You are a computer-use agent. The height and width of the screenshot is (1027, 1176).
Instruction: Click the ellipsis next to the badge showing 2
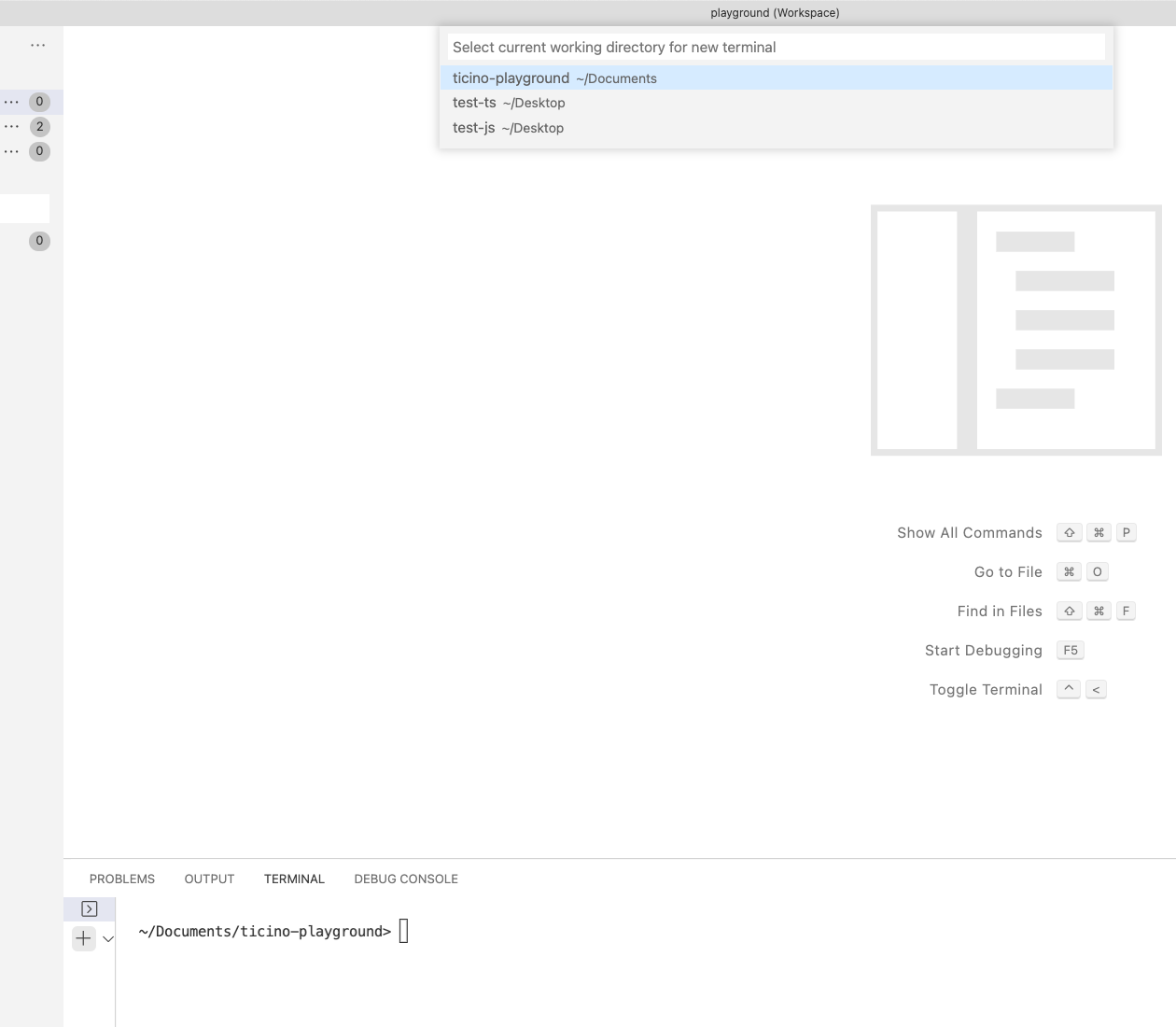tap(12, 125)
